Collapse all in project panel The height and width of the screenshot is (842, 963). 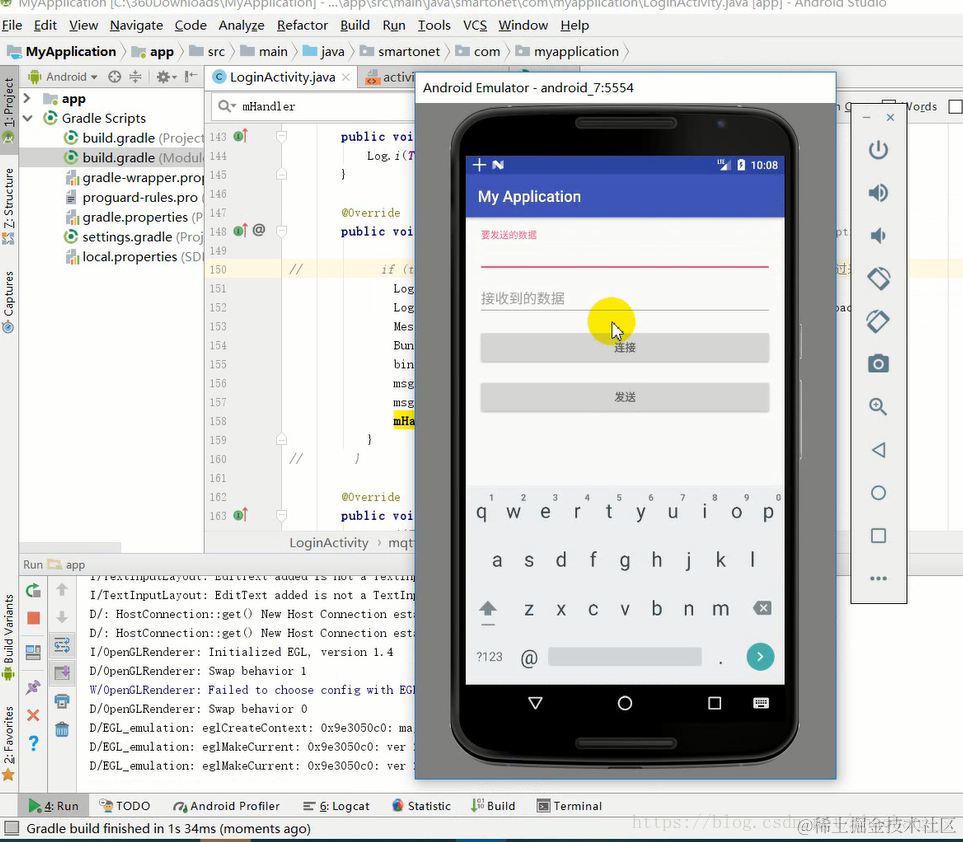coord(135,77)
